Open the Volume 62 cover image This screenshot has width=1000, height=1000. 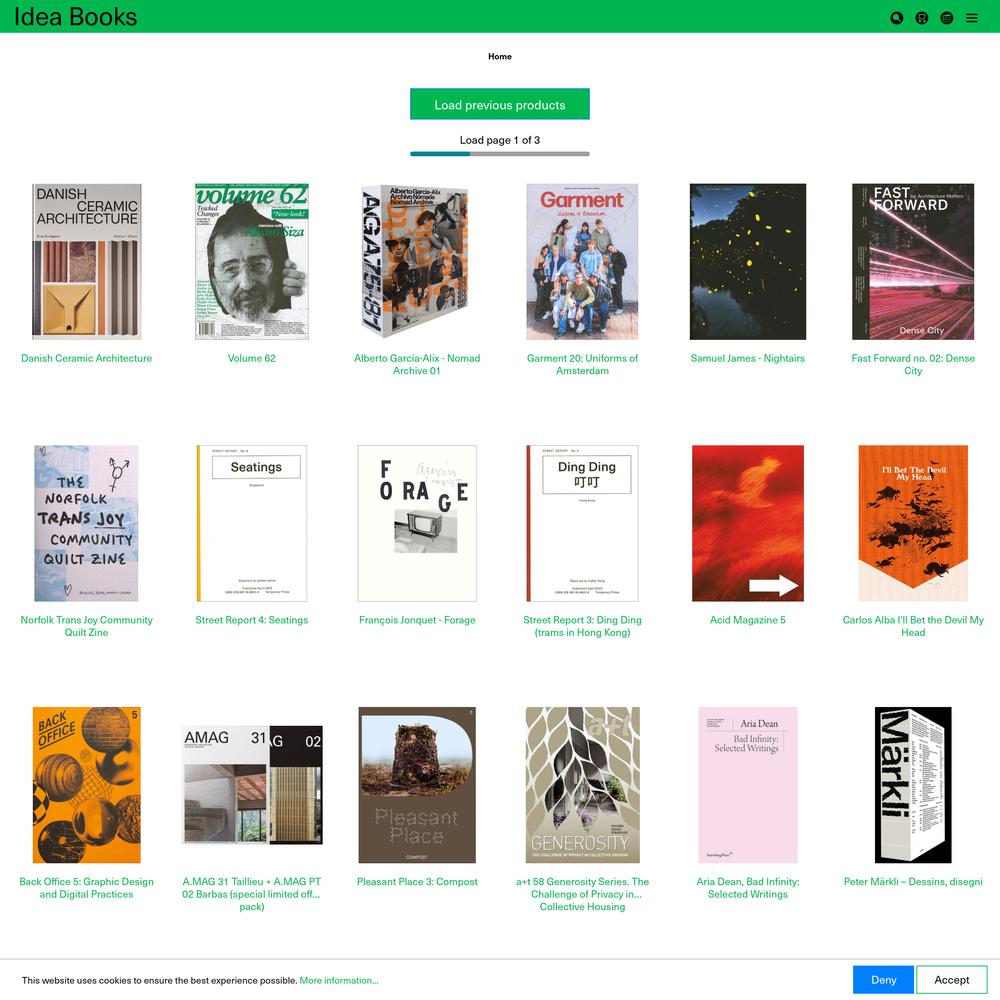(x=252, y=261)
